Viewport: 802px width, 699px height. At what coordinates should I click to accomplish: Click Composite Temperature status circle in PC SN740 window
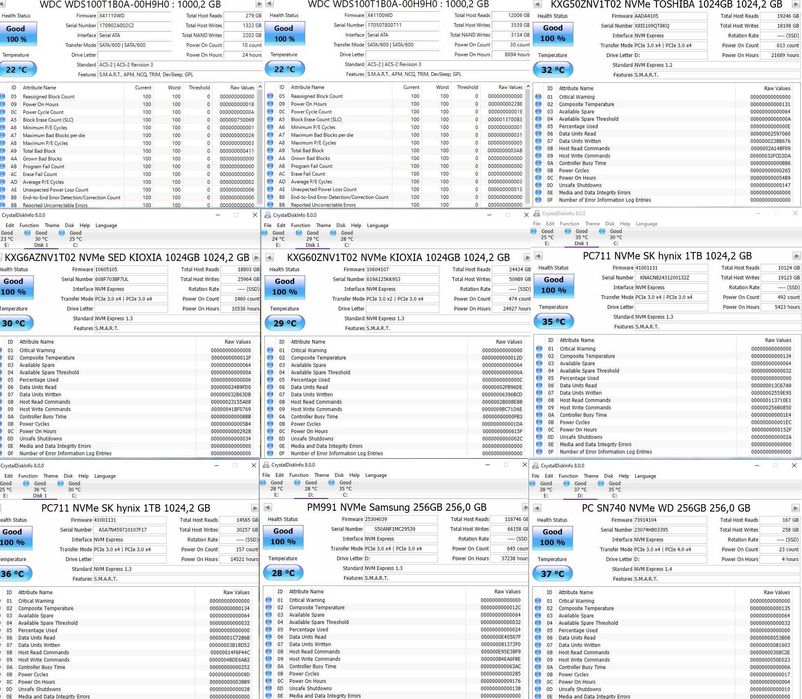click(538, 608)
